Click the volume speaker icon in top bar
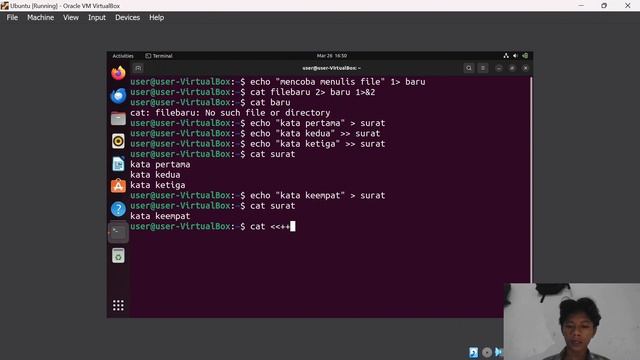Screen dimensions: 640x360 tap(516, 56)
